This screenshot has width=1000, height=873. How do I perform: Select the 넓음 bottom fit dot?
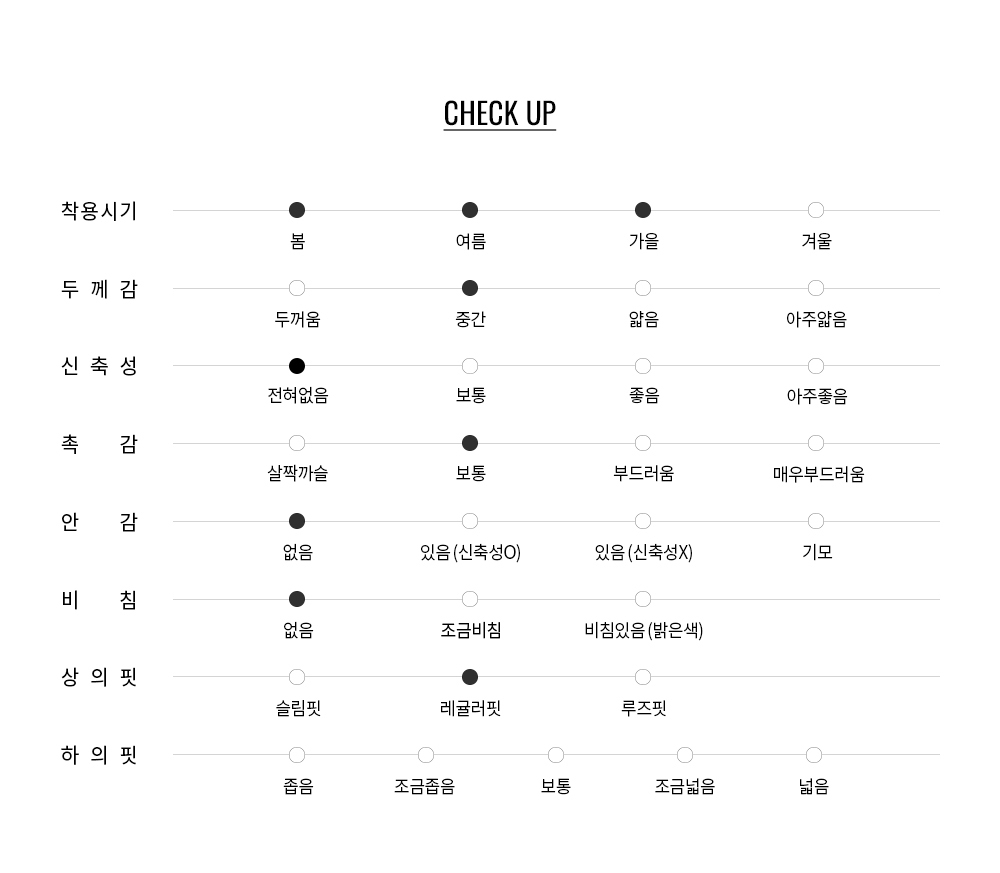pos(814,755)
